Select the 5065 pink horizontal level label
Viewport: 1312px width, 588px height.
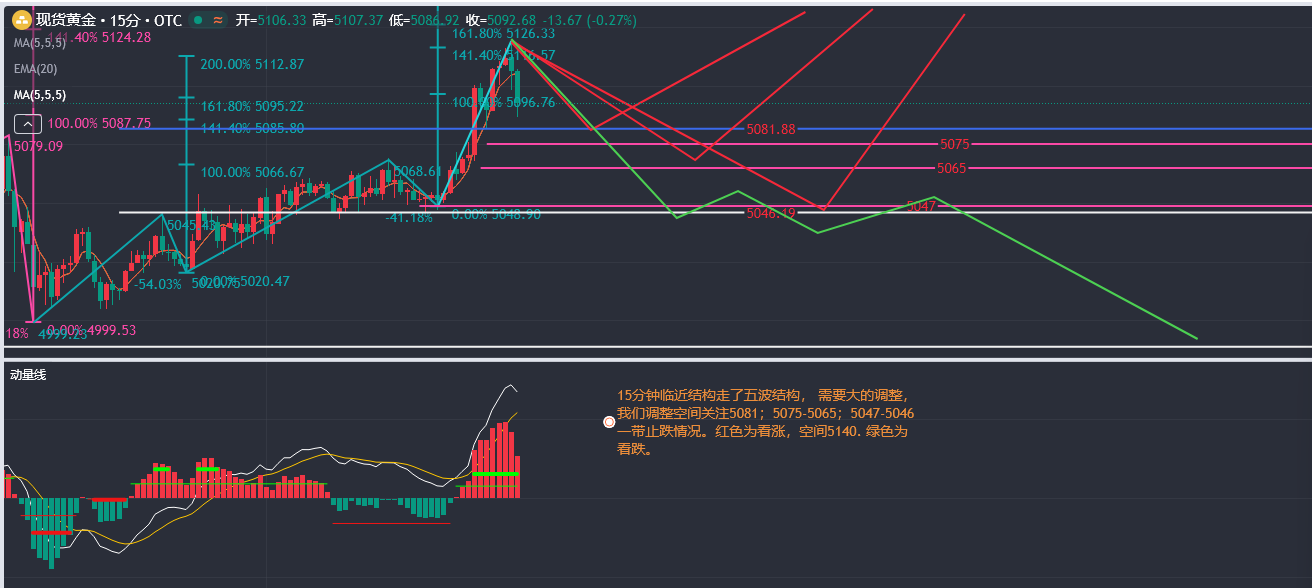(x=951, y=168)
